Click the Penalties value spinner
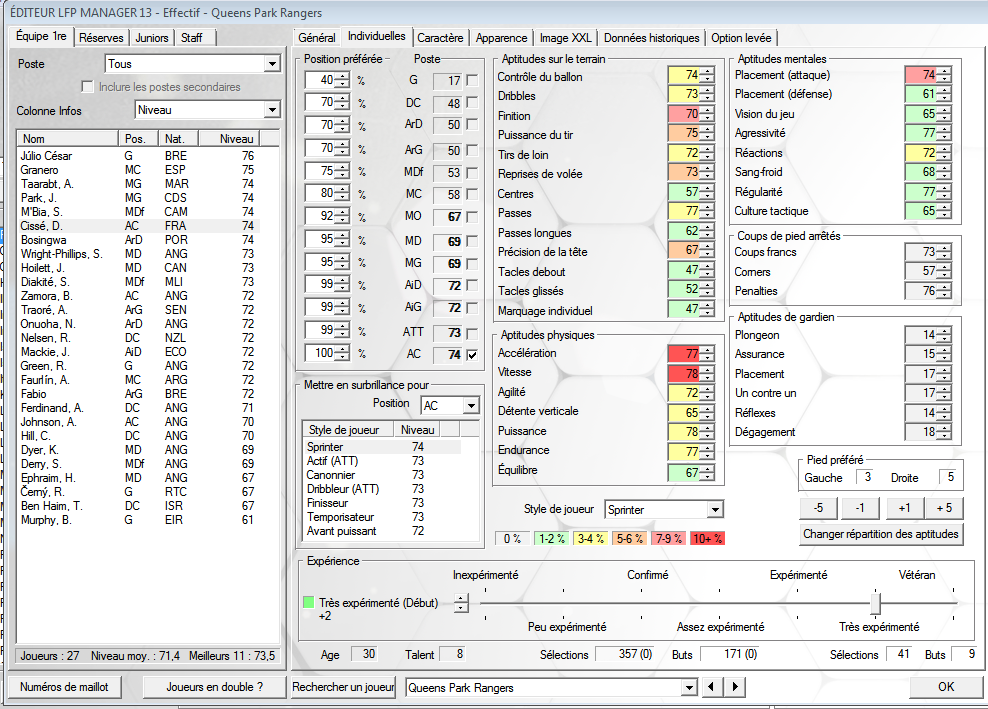 pyautogui.click(x=944, y=291)
